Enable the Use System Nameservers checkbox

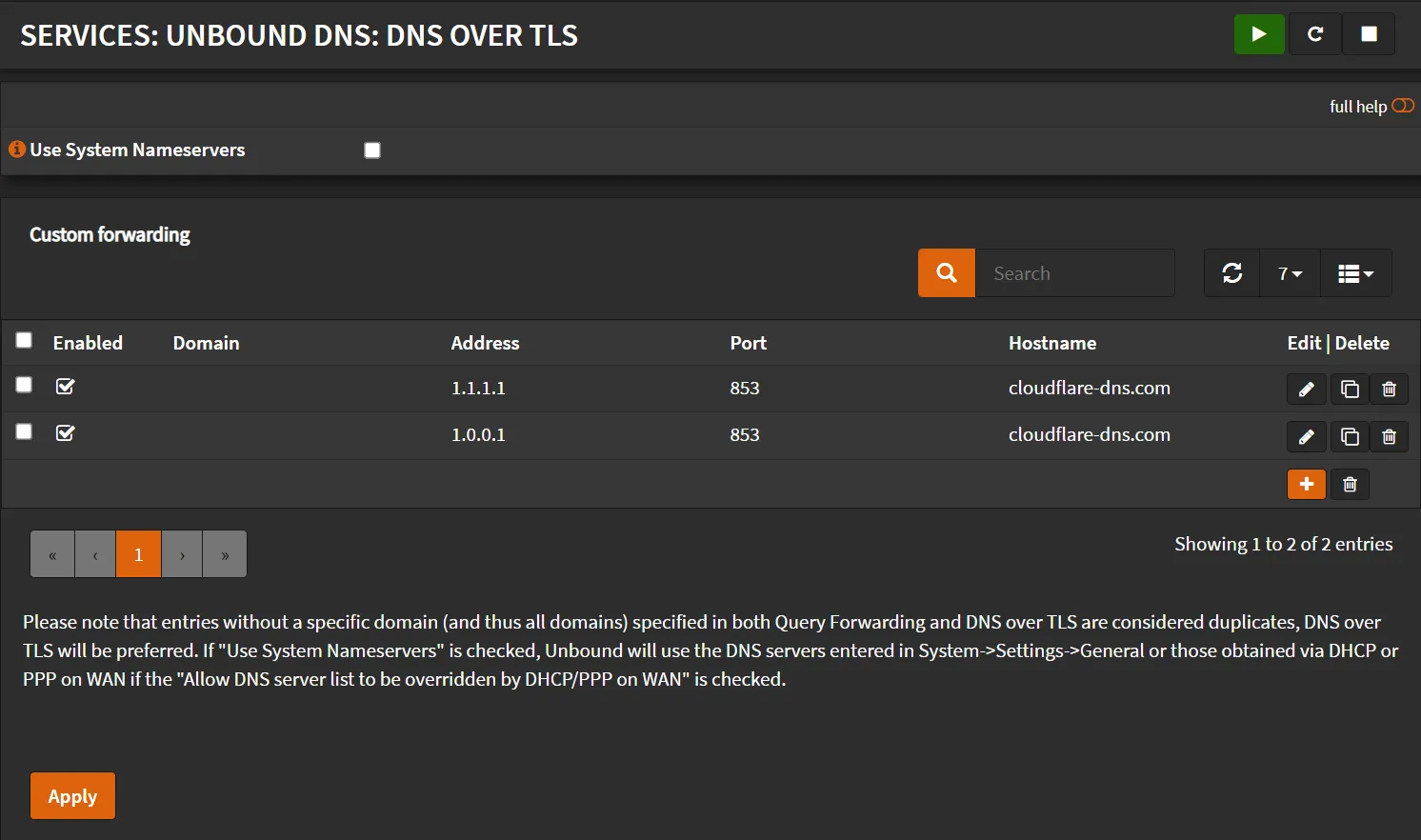pyautogui.click(x=372, y=150)
